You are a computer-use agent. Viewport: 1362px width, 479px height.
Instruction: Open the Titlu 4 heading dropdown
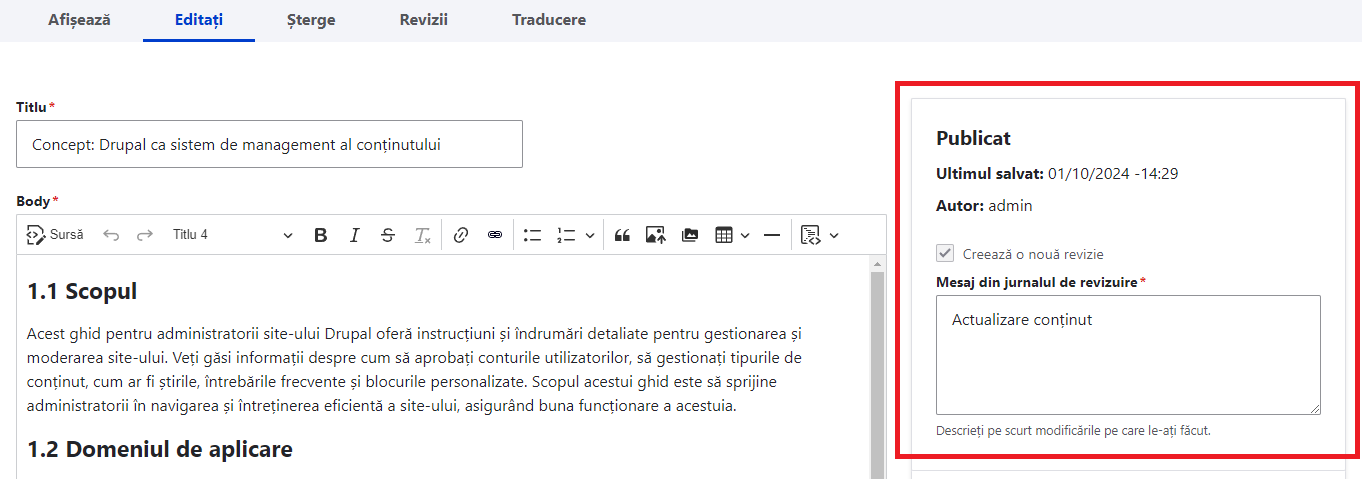click(232, 235)
